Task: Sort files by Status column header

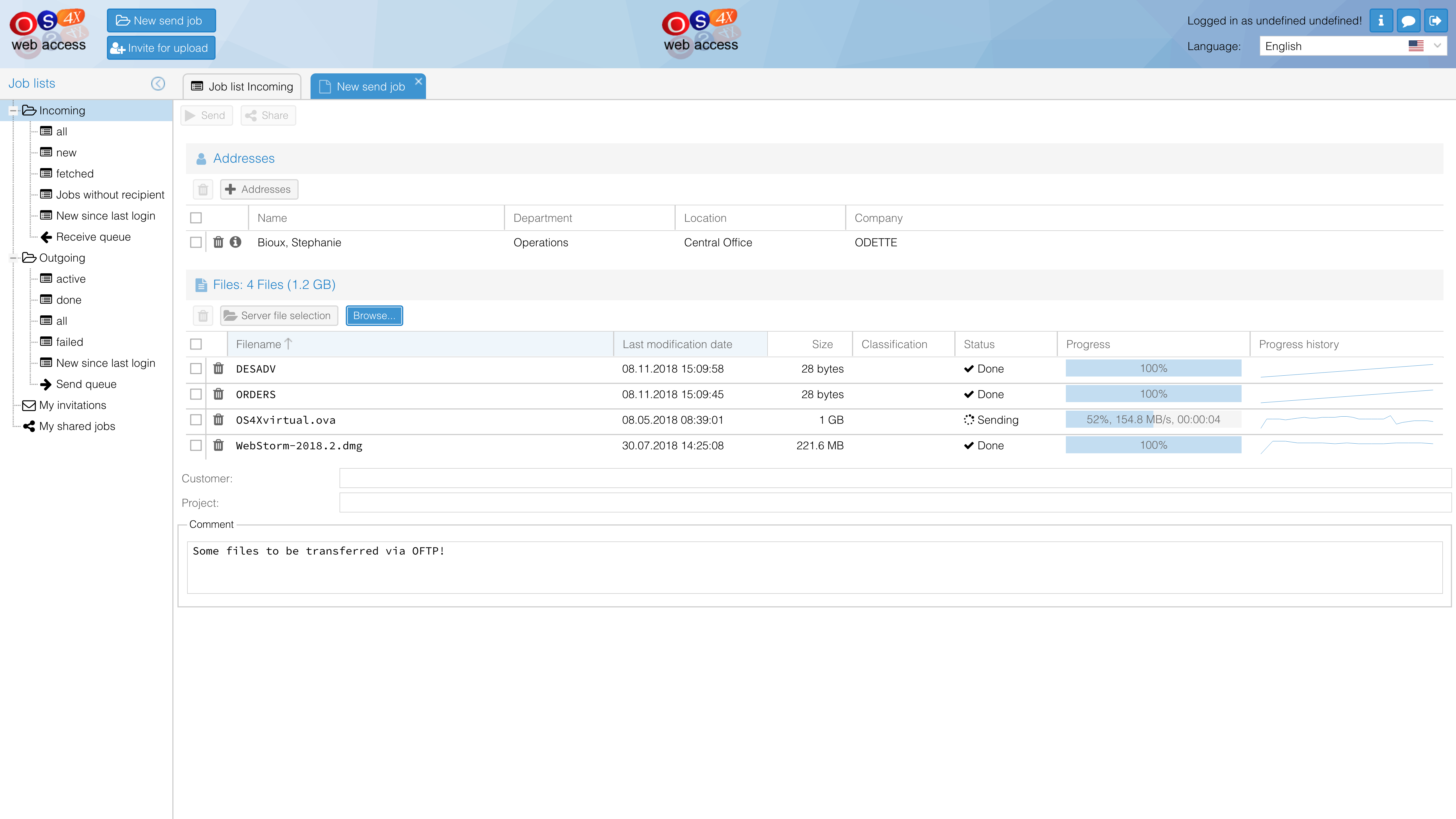Action: 1006,344
